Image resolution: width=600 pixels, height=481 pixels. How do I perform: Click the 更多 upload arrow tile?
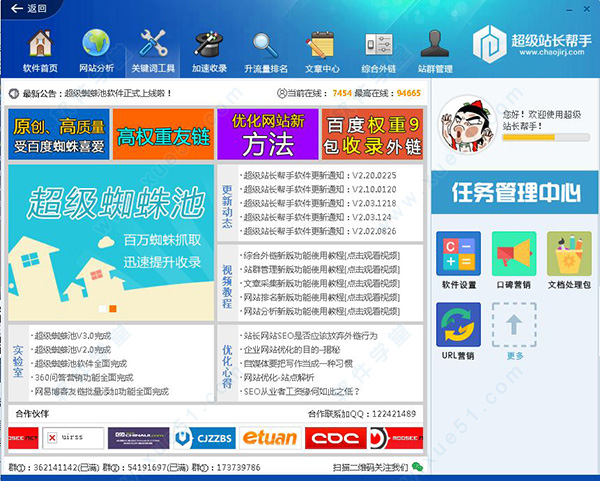coord(514,324)
